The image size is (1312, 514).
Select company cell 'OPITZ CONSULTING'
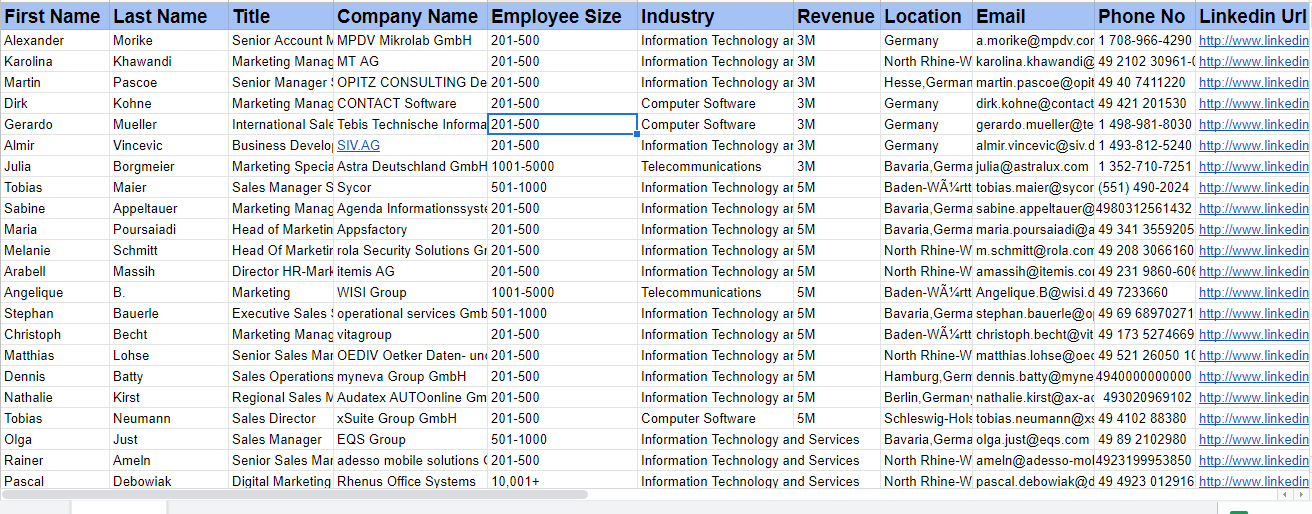point(411,82)
